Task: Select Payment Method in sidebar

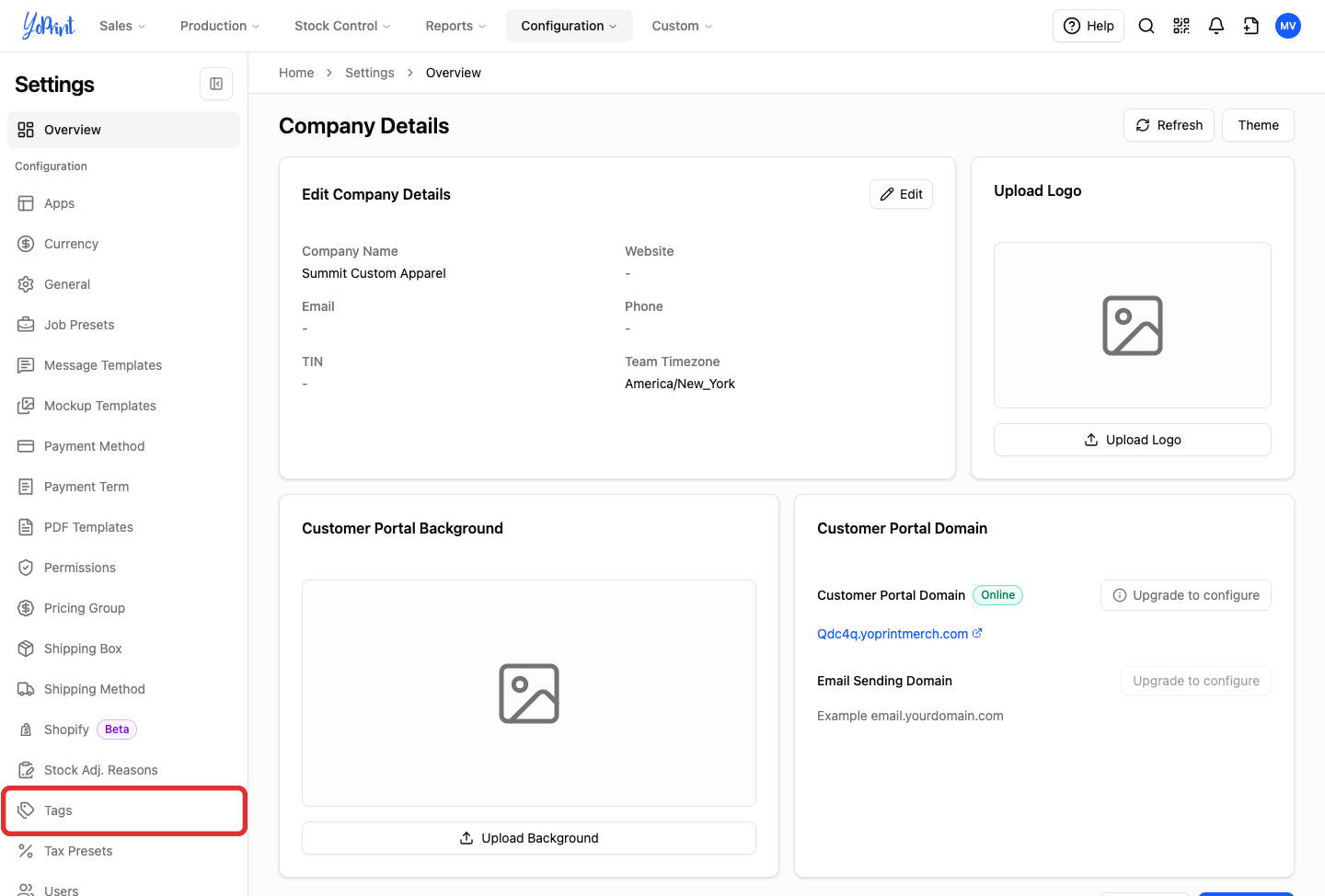Action: point(123,446)
